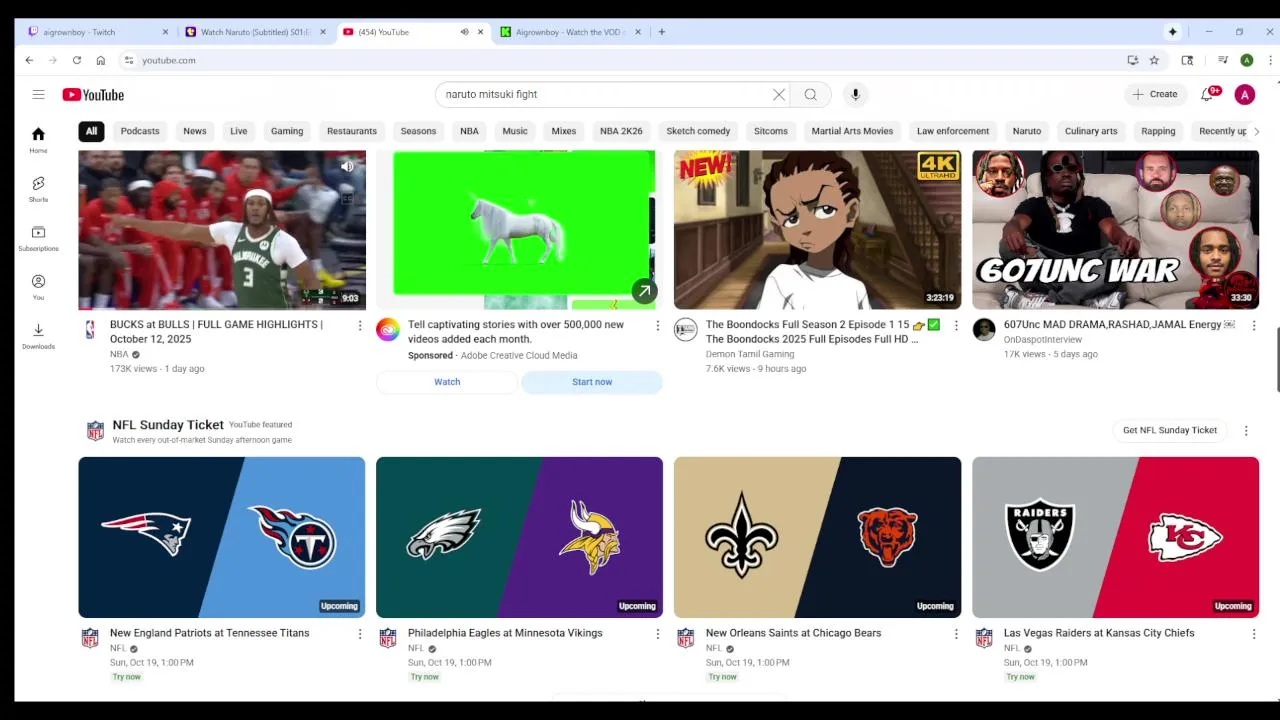Open Subscriptions in the left sidebar
1280x720 pixels.
coord(38,238)
